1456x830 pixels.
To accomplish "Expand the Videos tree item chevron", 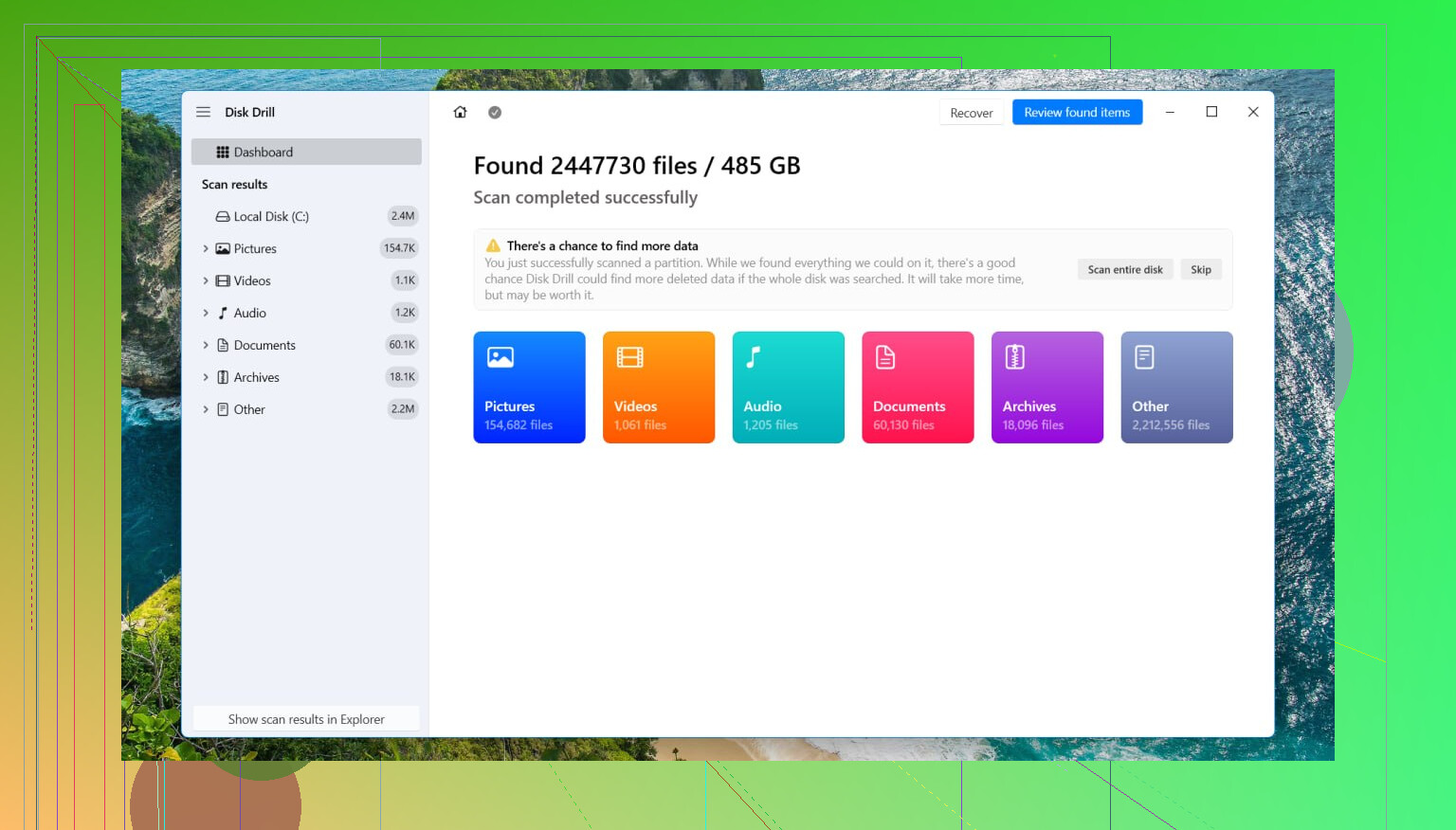I will click(x=206, y=280).
